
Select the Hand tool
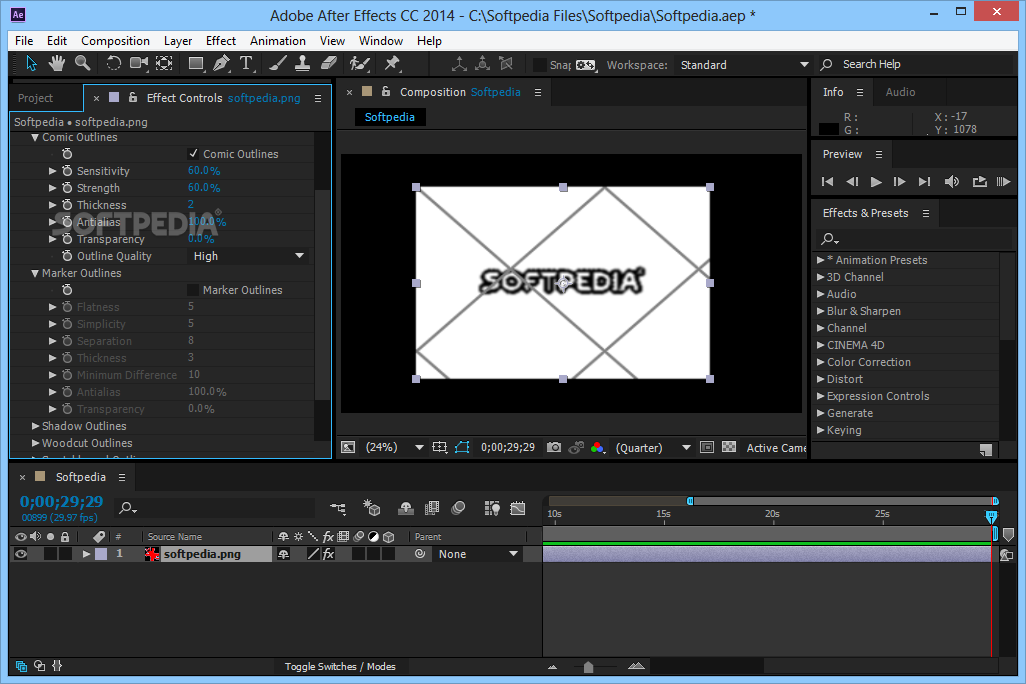pos(57,63)
